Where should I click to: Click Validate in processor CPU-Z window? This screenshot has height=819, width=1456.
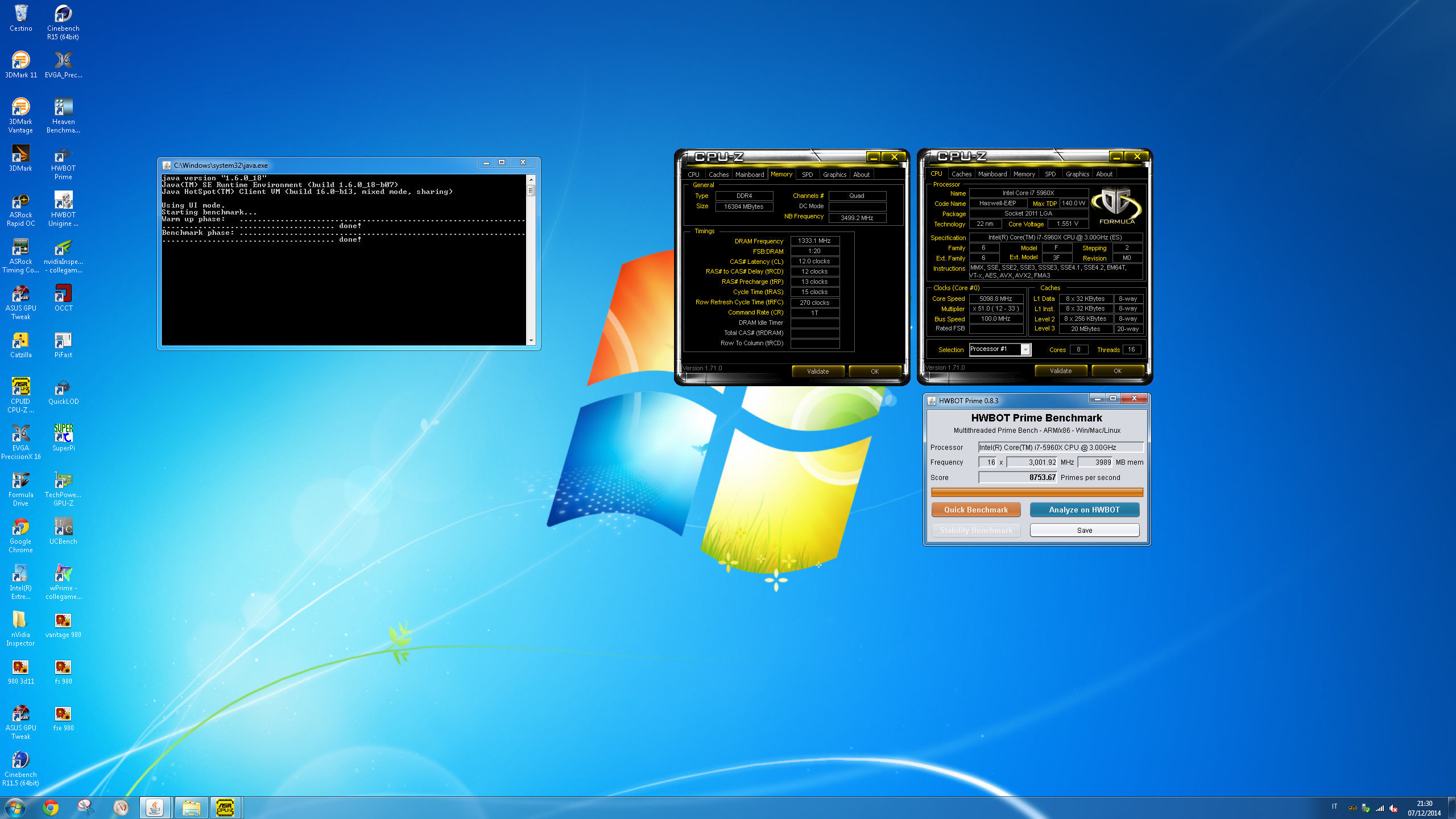pyautogui.click(x=1061, y=371)
